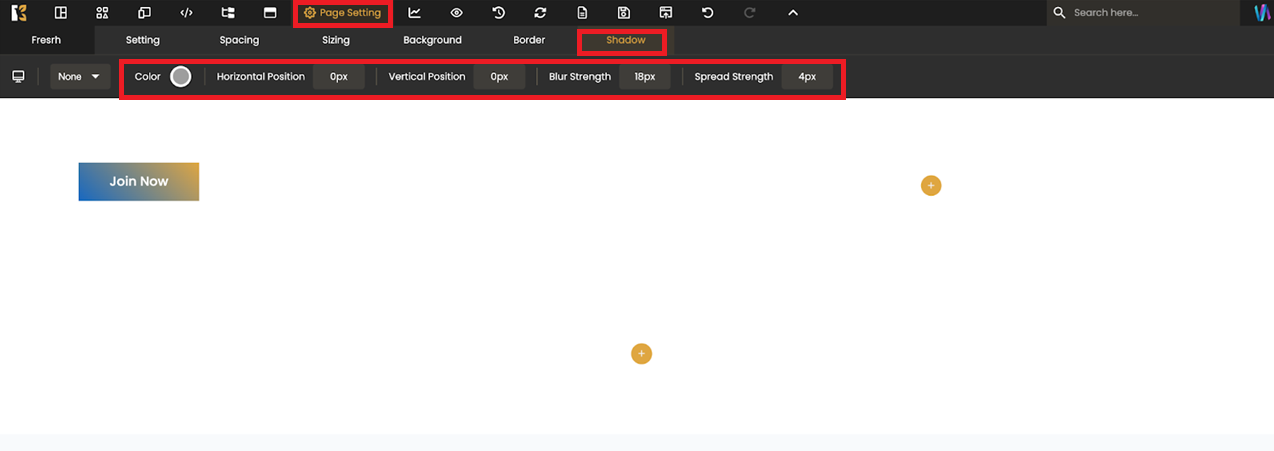The image size is (1274, 451).
Task: Open the layout grid icon
Action: click(x=61, y=13)
